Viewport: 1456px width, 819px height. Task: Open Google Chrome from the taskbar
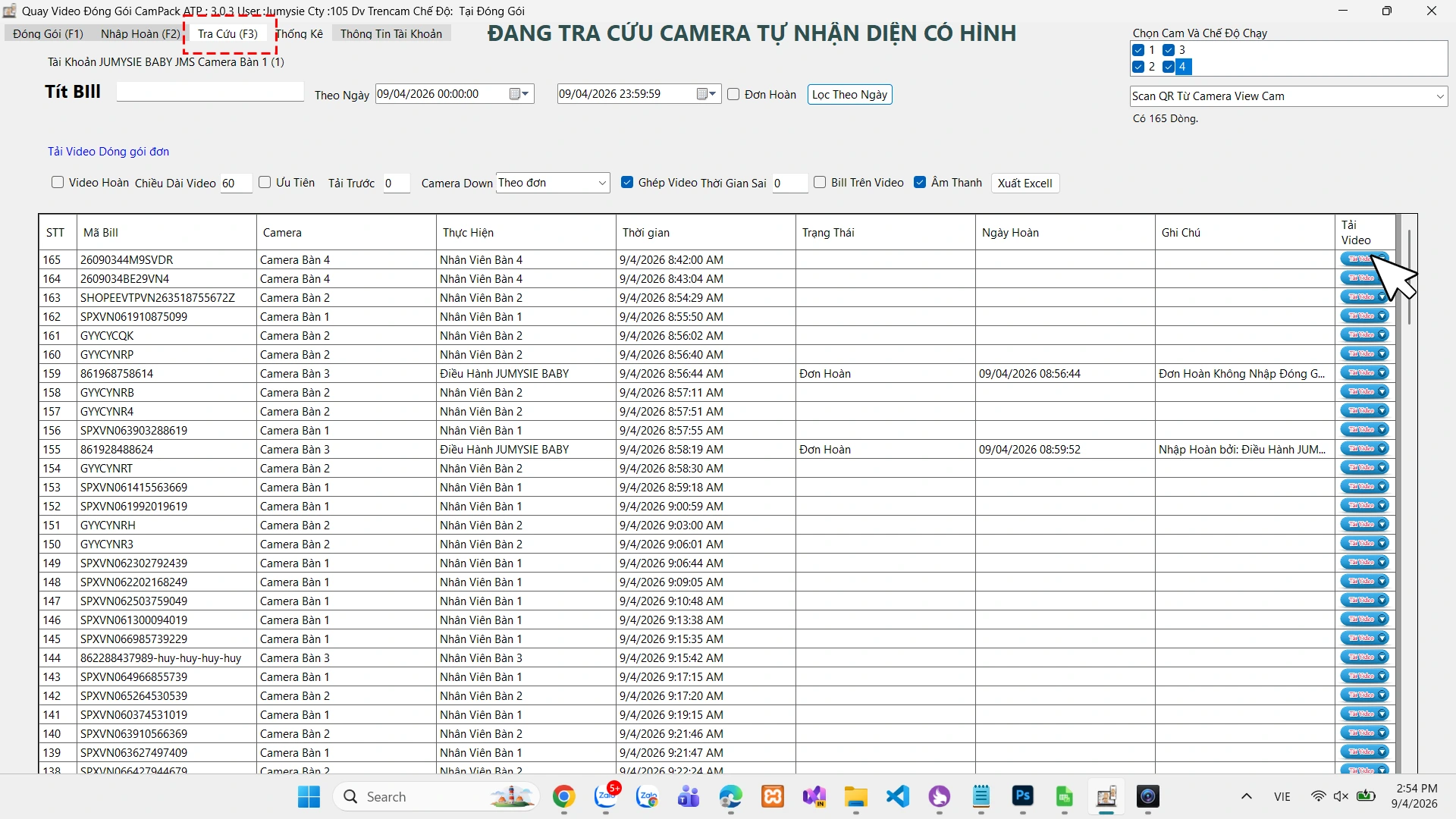563,797
